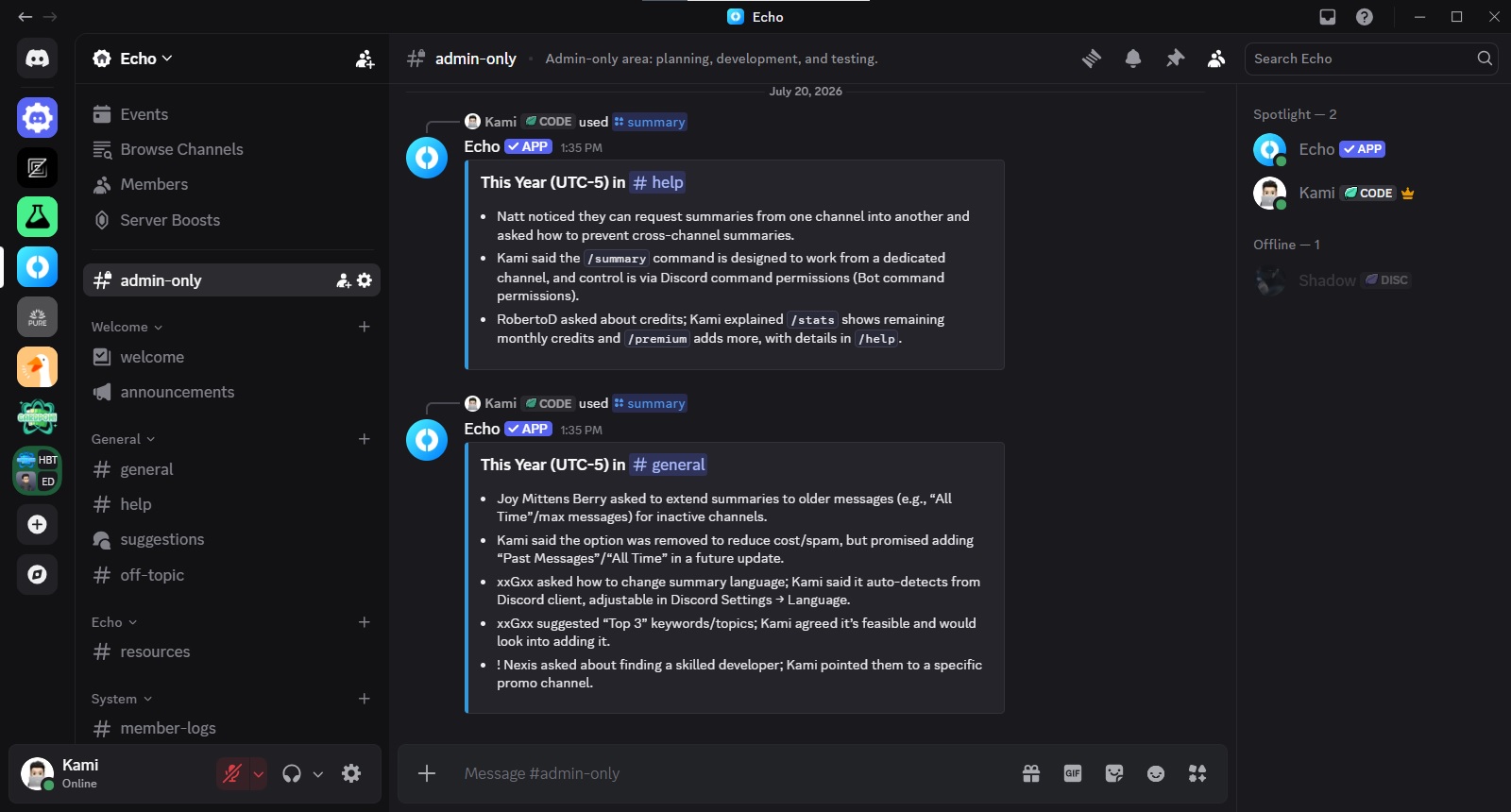This screenshot has height=812, width=1511.
Task: Open Server Boosts
Action: (x=231, y=220)
